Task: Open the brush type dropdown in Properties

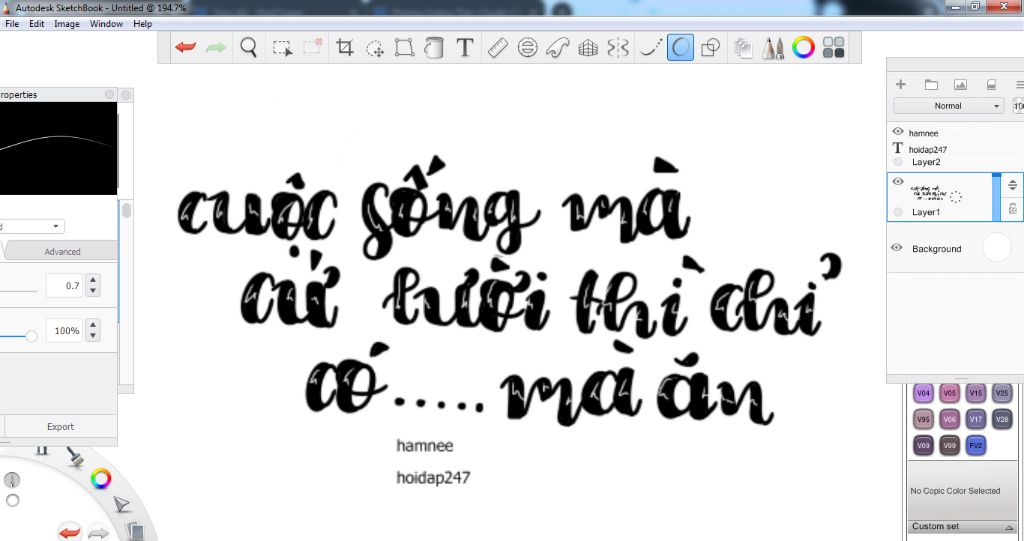Action: (x=32, y=226)
